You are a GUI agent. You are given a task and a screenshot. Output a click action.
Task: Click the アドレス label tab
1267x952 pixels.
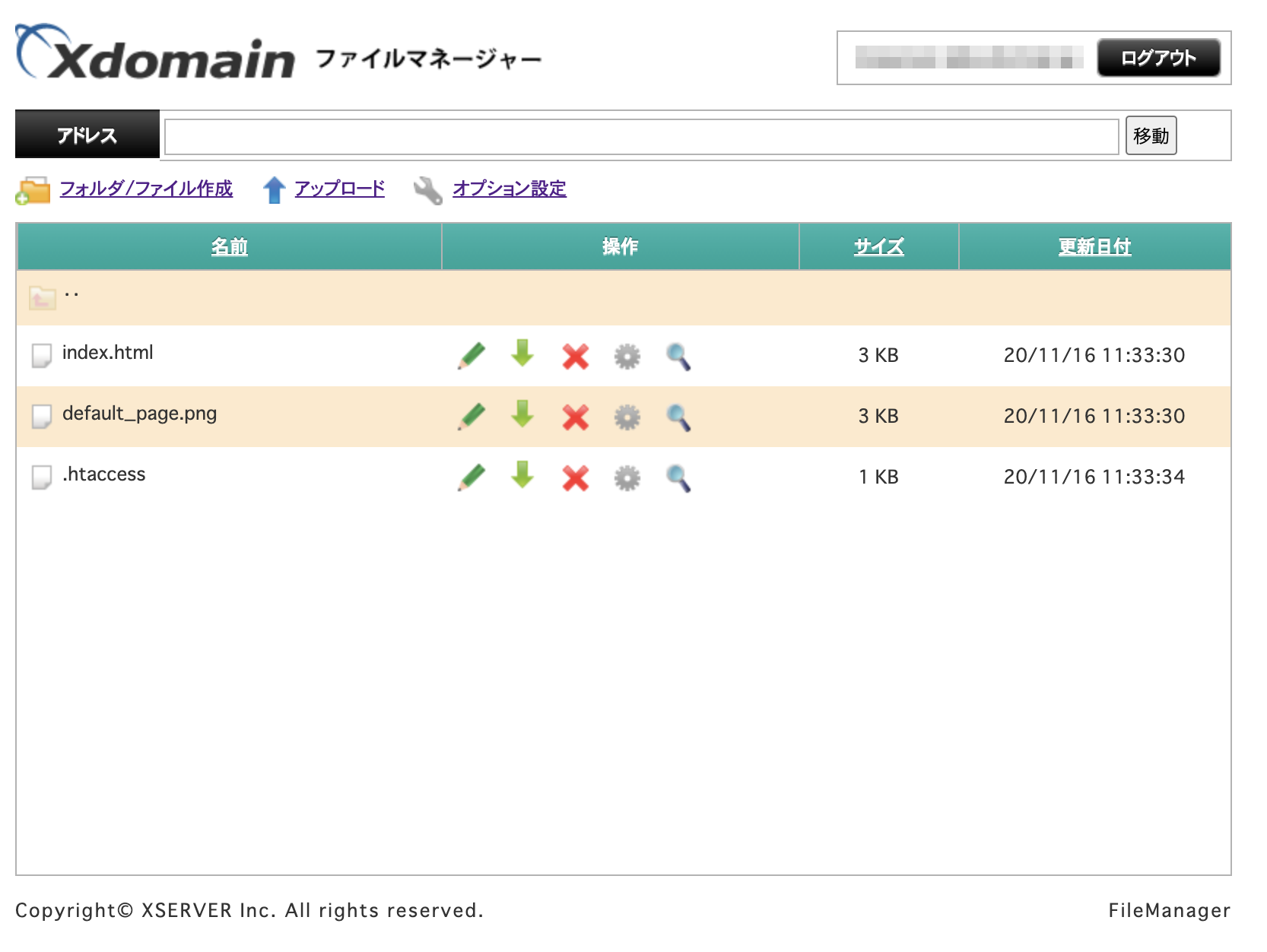(87, 135)
